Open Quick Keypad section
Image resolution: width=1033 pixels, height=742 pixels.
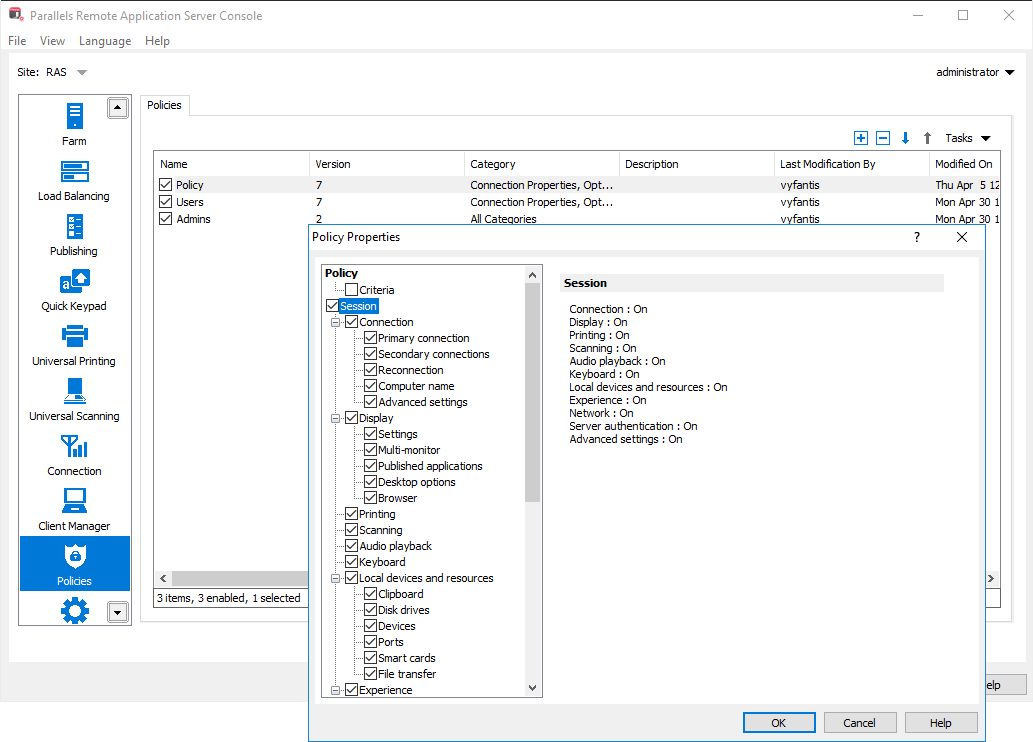tap(74, 290)
